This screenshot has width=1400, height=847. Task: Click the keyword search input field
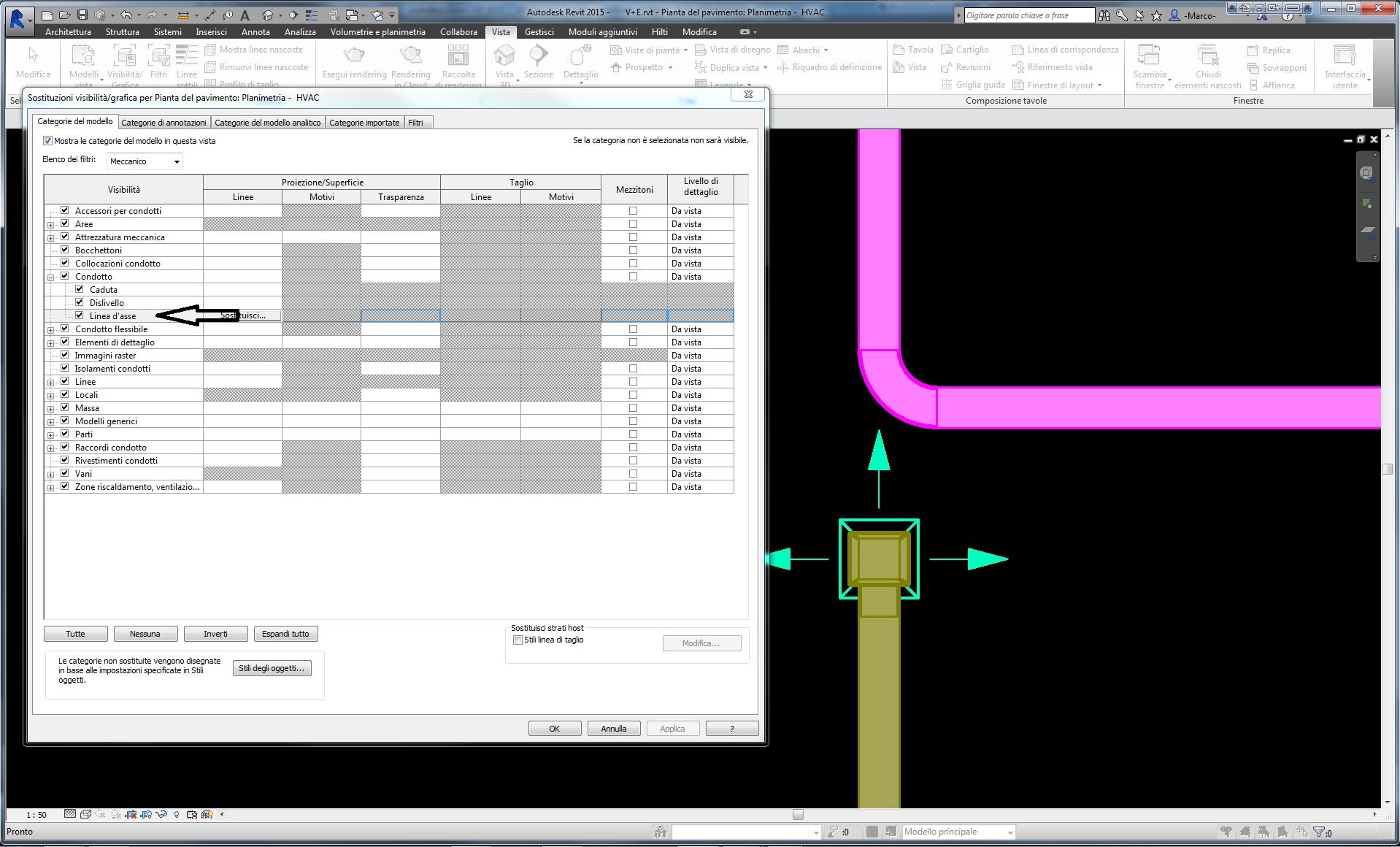coord(1029,15)
